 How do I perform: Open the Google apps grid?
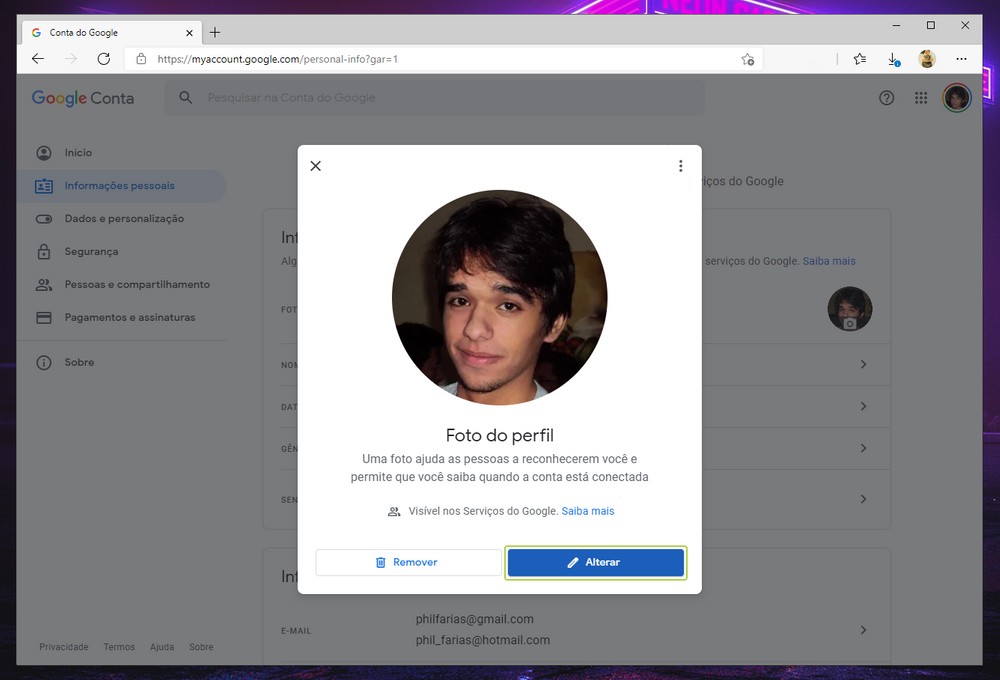(921, 98)
